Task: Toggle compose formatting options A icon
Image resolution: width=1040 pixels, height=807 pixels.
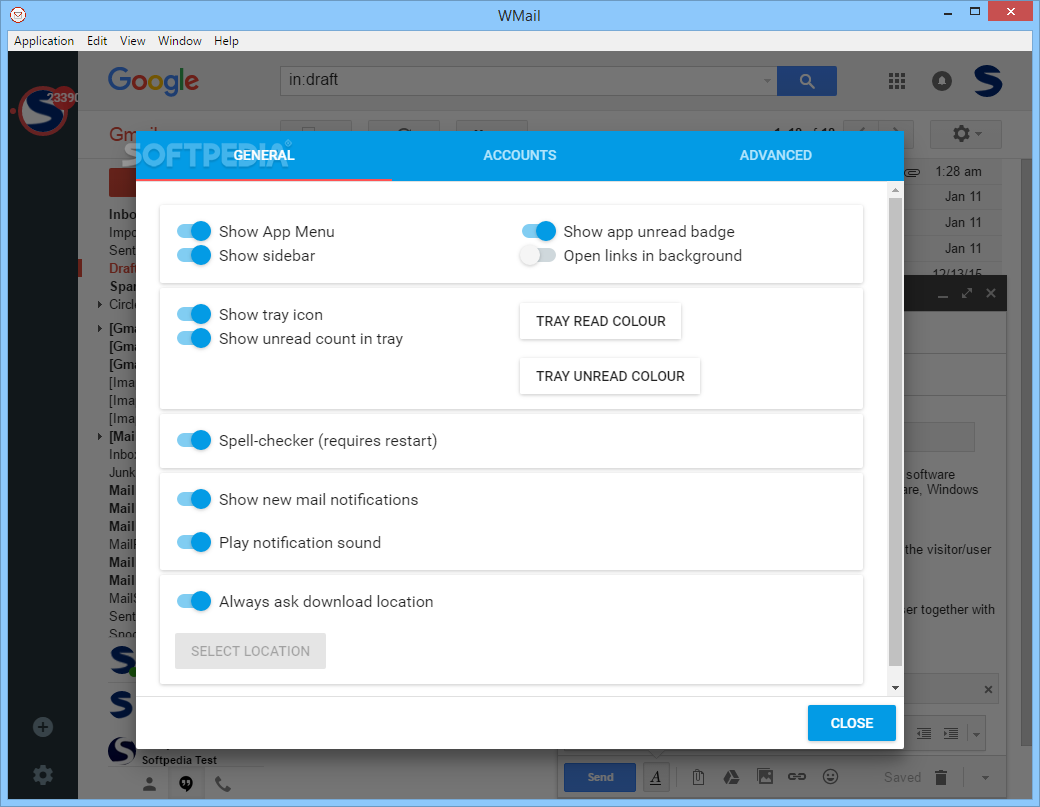Action: [x=656, y=777]
